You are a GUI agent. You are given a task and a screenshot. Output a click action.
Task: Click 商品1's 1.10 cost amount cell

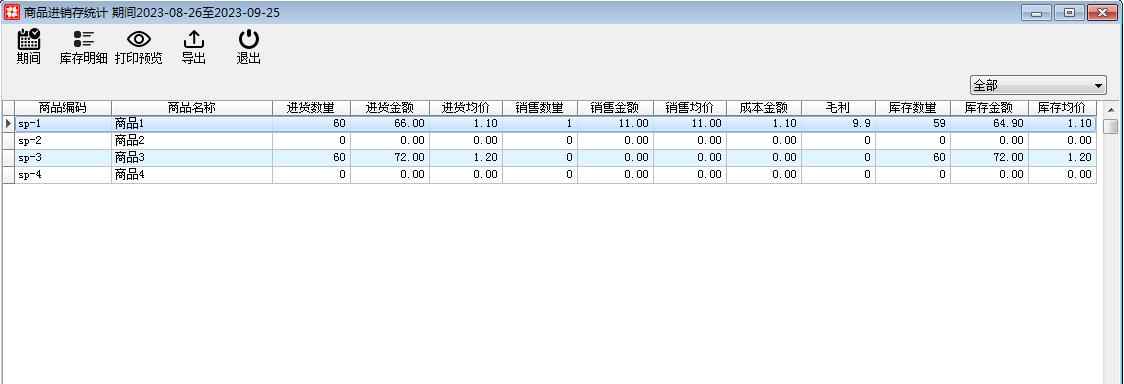tap(764, 123)
